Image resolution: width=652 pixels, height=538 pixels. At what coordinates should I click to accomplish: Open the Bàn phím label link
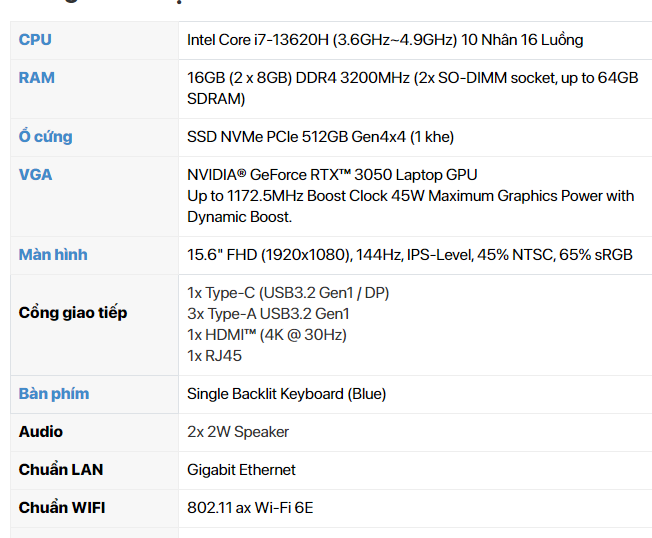click(54, 394)
